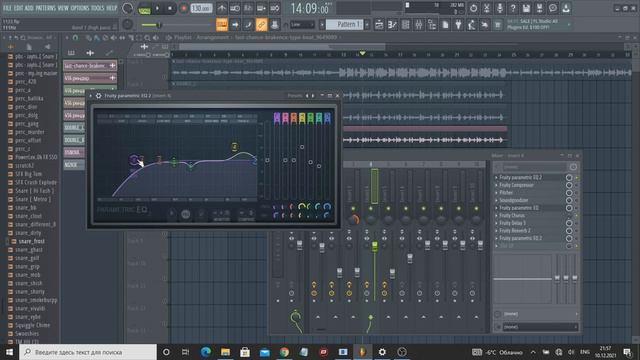Toggle wait for input icon
The width and height of the screenshot is (640, 360).
235,8
